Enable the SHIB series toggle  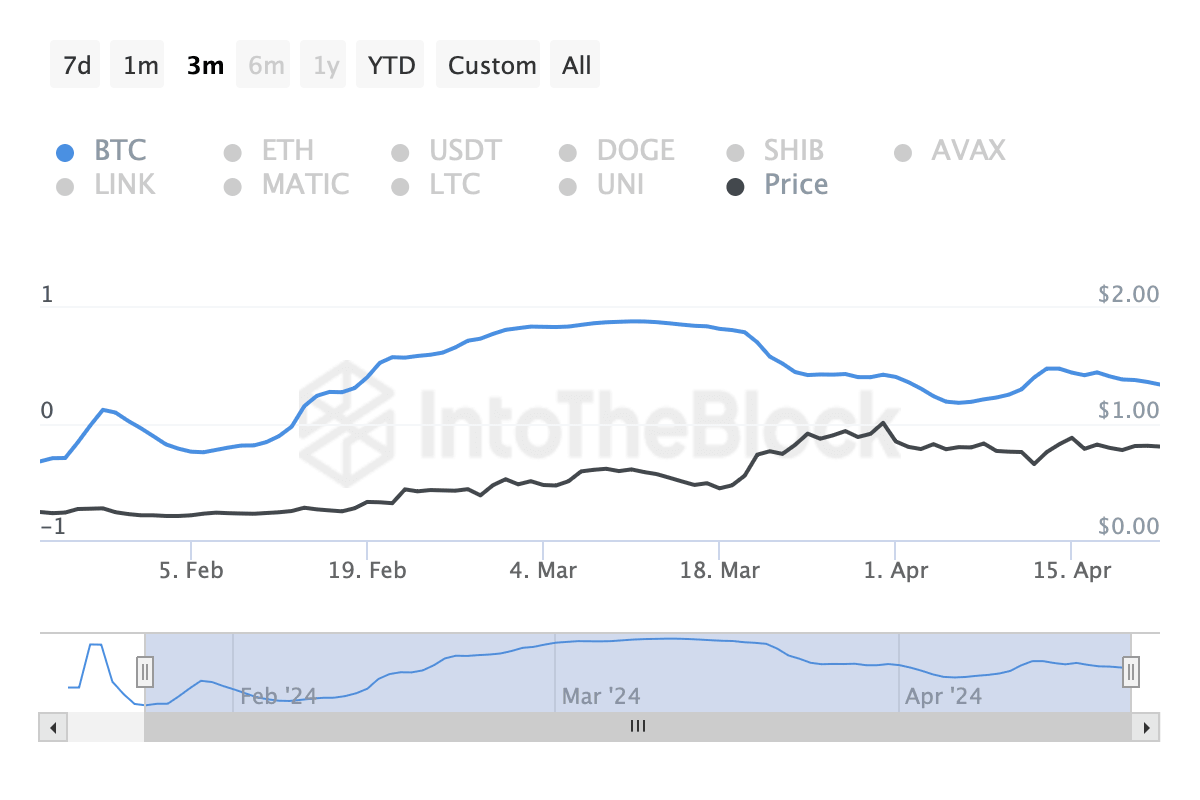point(736,150)
